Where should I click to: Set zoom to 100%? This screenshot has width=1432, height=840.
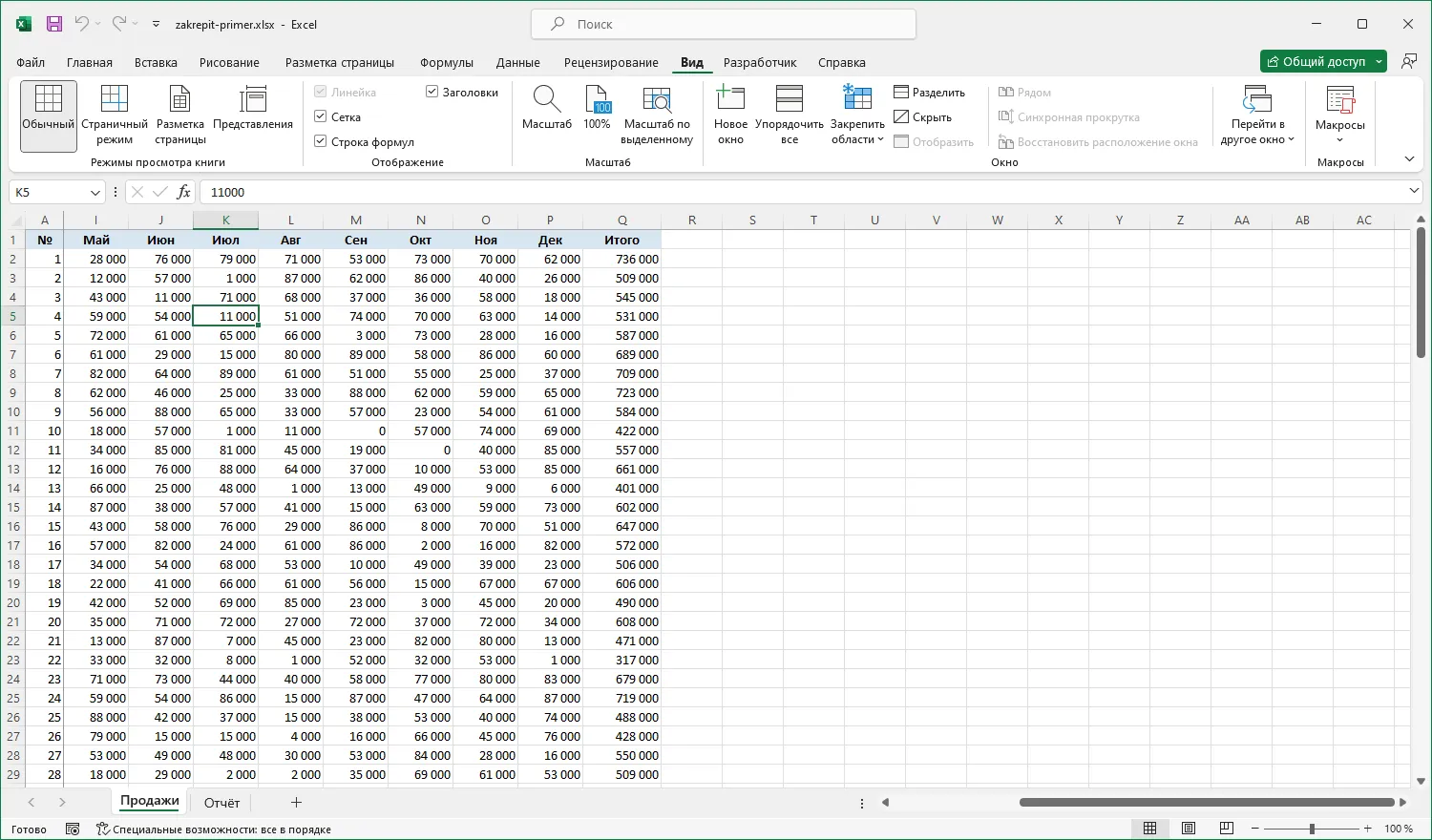point(597,108)
